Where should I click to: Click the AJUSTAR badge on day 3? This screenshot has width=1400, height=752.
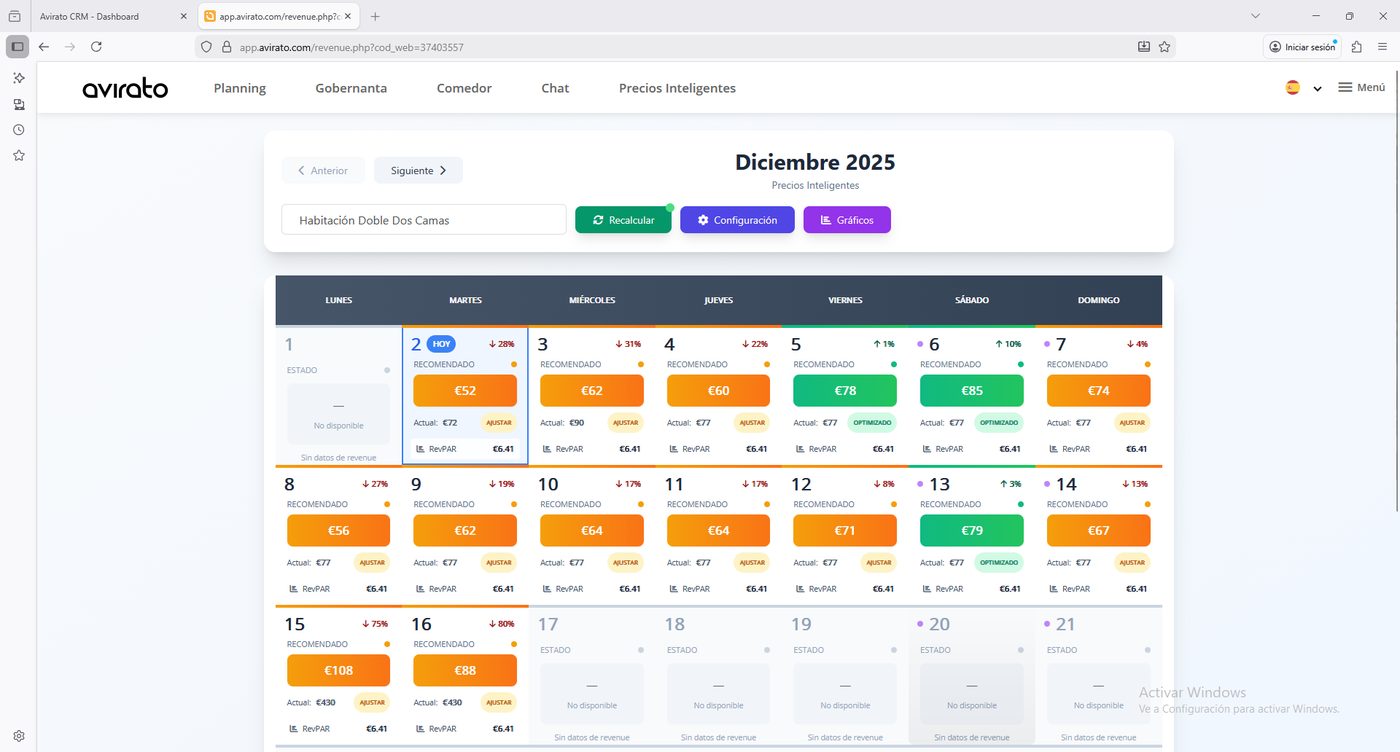pyautogui.click(x=626, y=423)
